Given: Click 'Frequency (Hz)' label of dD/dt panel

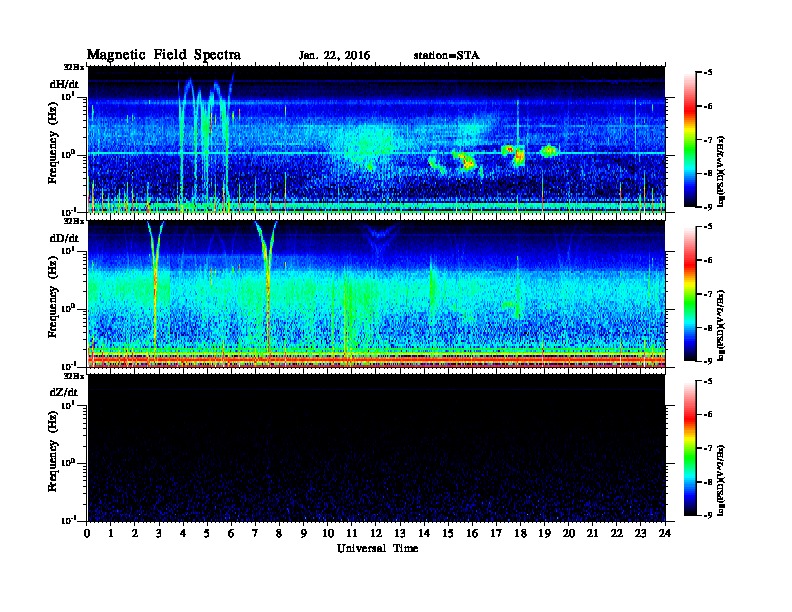Looking at the screenshot, I should 53,297.
